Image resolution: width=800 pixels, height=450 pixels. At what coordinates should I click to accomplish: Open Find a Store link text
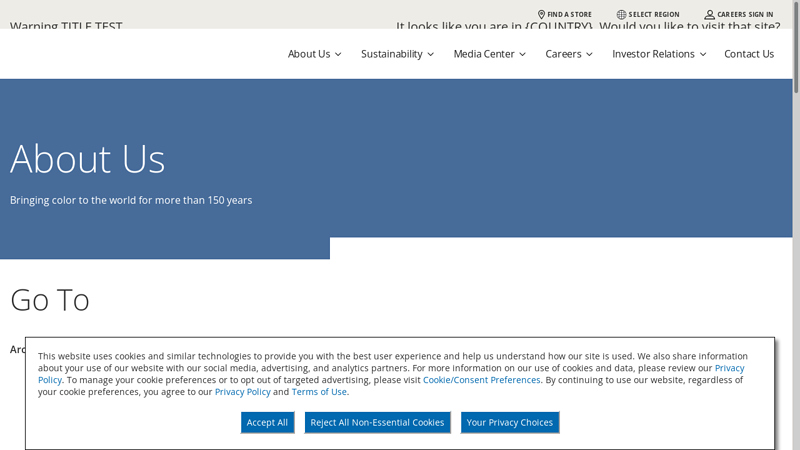tap(569, 14)
